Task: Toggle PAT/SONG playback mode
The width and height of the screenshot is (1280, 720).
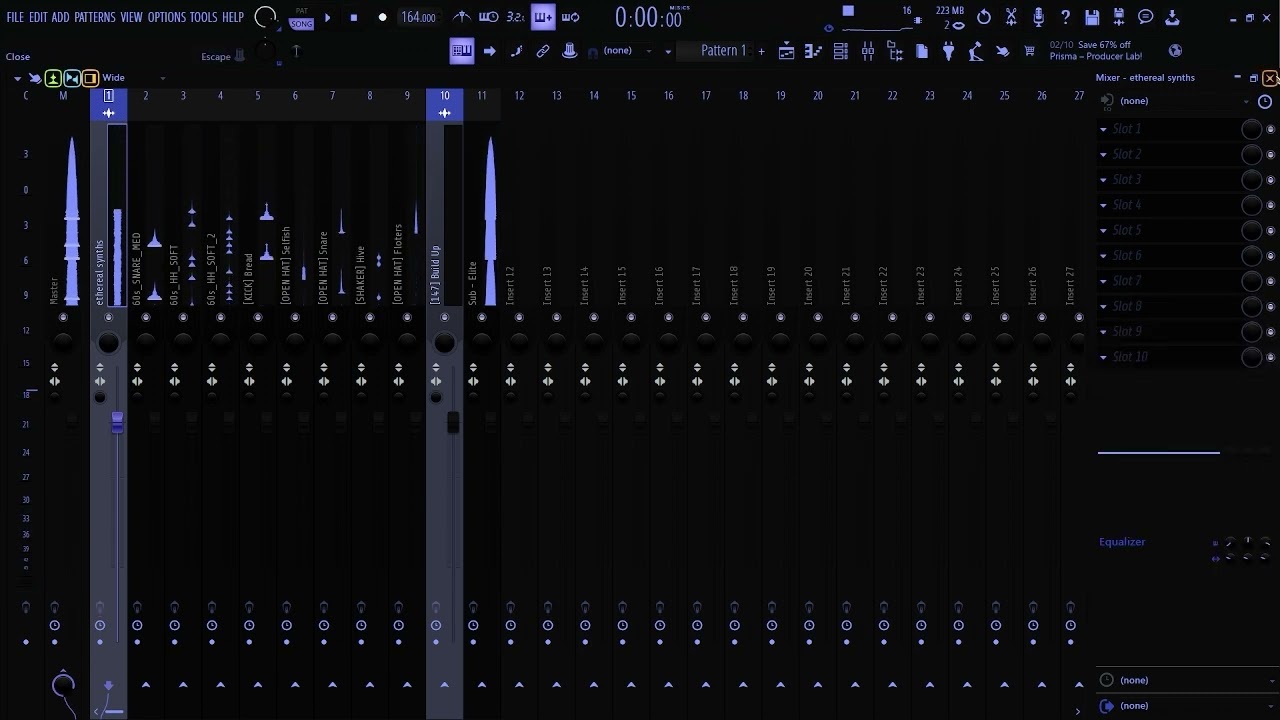Action: click(x=301, y=18)
